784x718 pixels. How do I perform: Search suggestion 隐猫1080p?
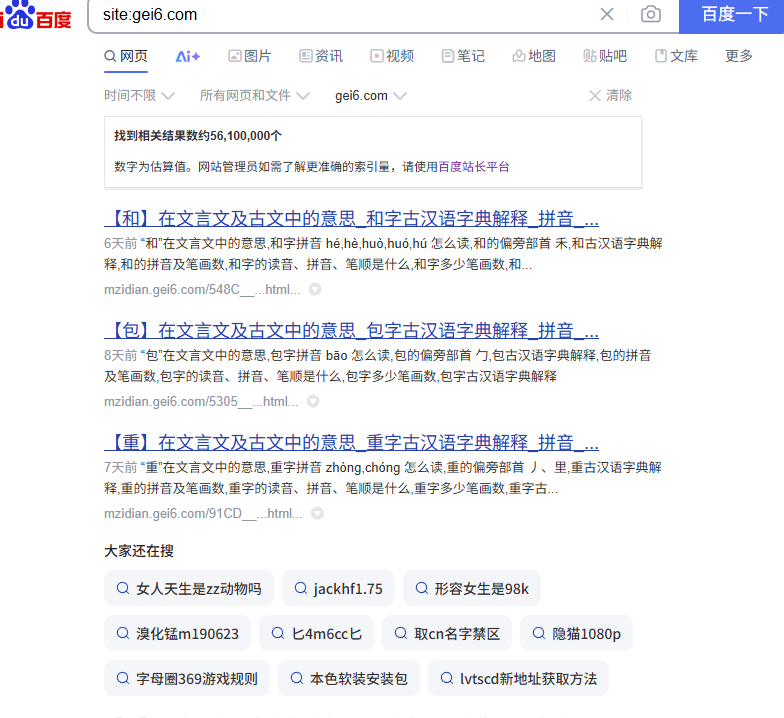coord(576,634)
